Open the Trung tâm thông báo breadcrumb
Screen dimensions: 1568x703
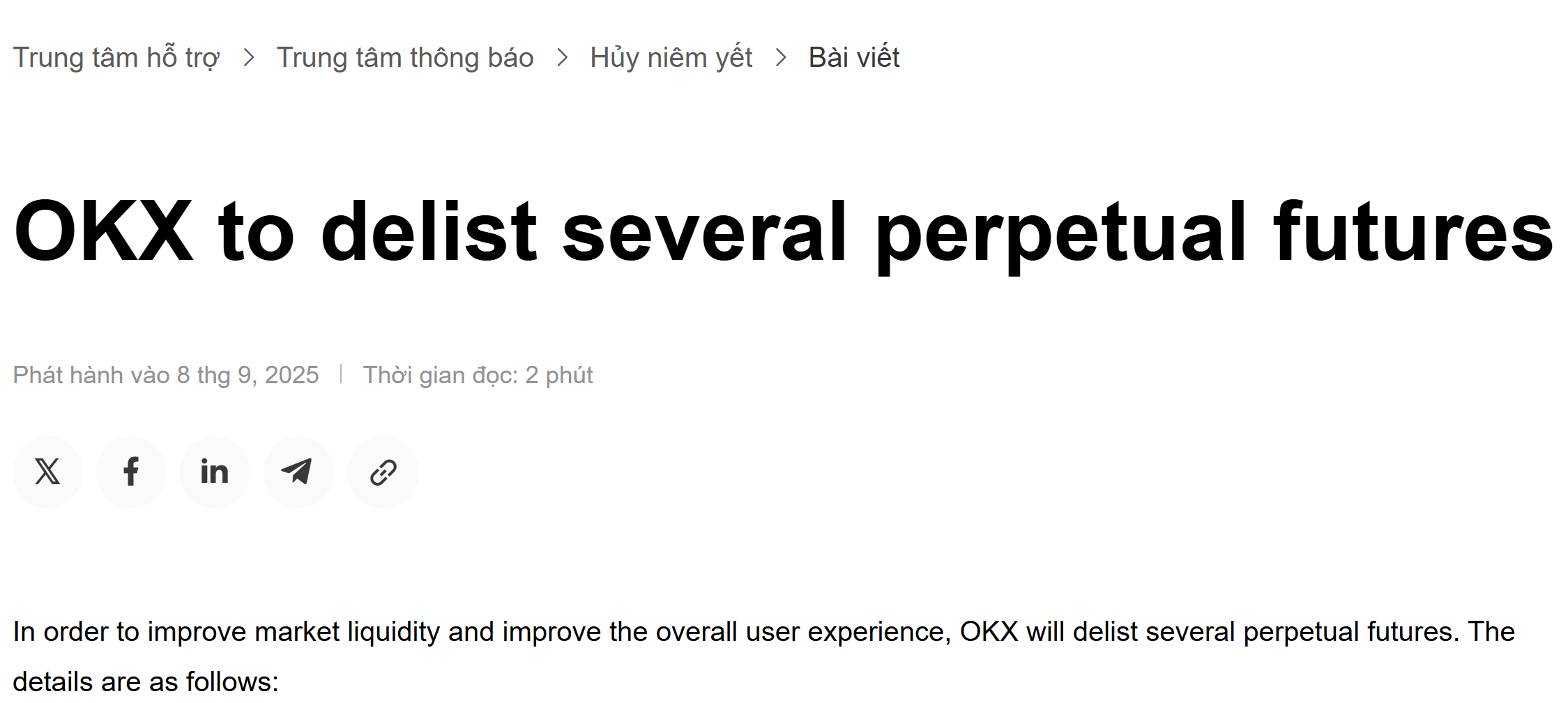pos(404,57)
